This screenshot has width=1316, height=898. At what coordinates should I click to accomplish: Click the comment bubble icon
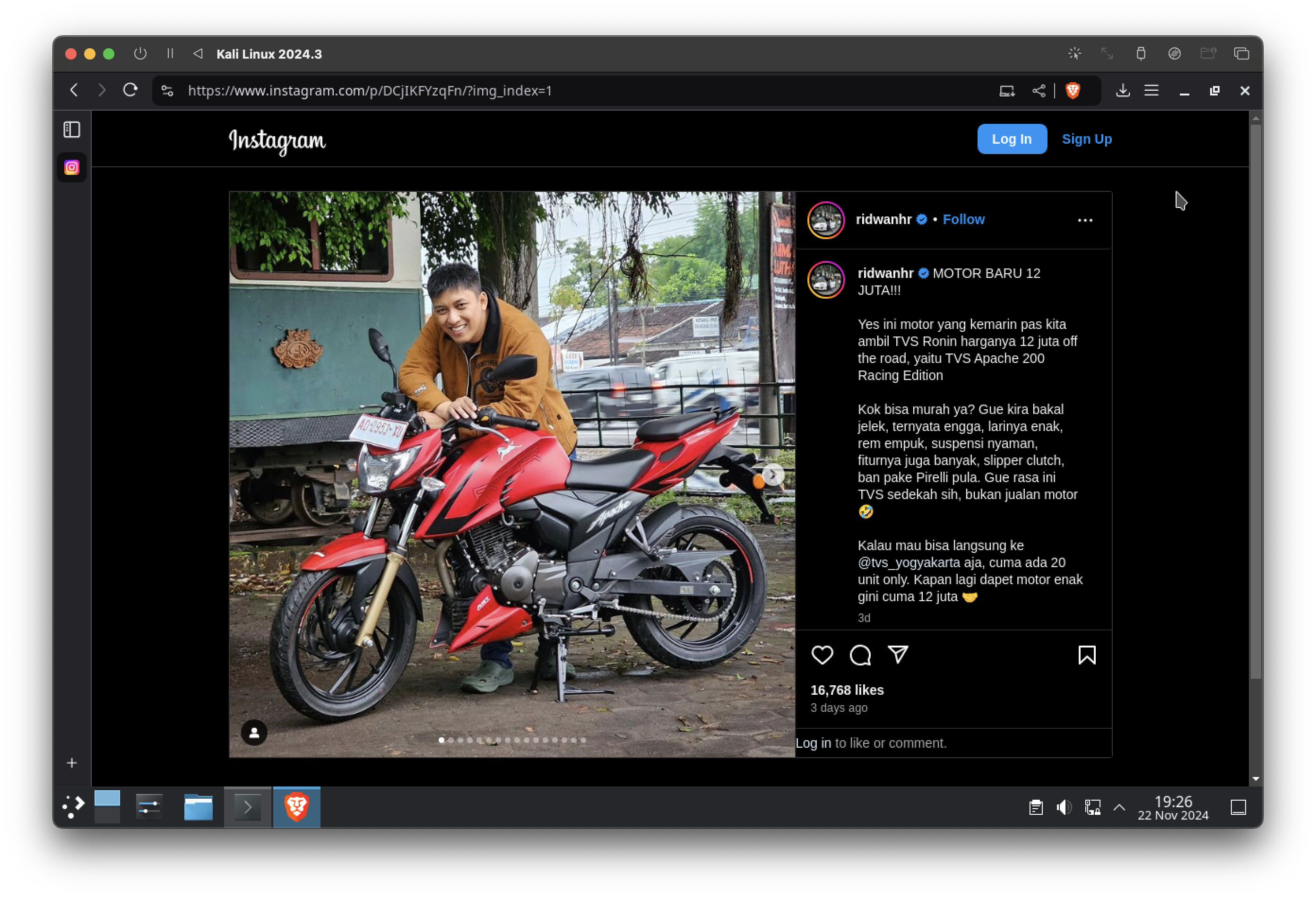(x=859, y=655)
